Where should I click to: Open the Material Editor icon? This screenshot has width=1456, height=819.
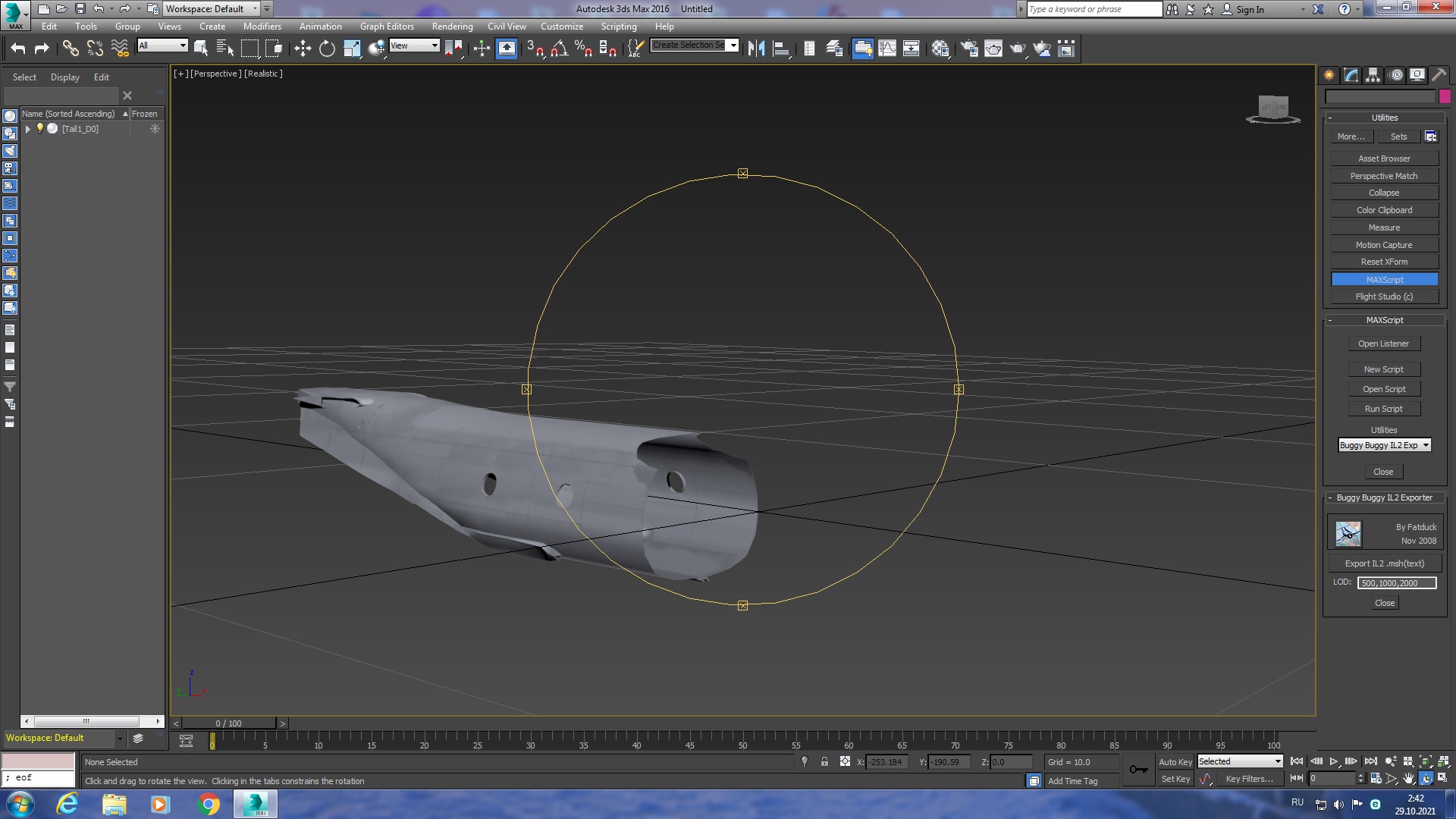click(940, 49)
